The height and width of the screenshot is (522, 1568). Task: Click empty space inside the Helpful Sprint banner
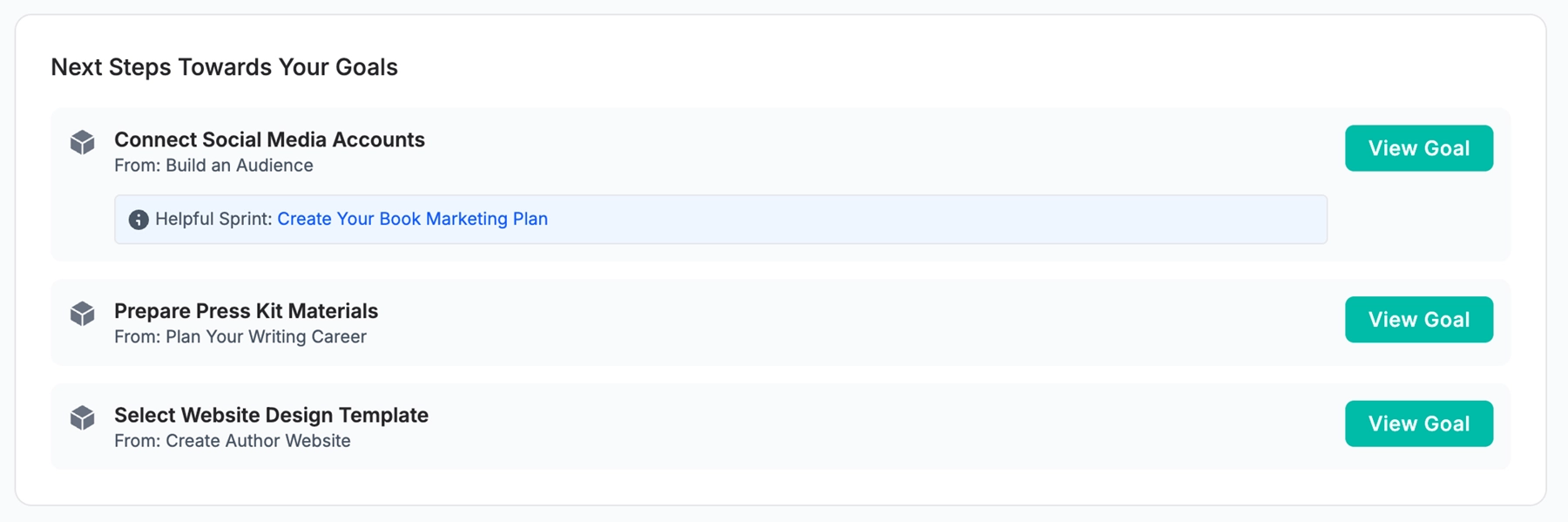point(915,220)
